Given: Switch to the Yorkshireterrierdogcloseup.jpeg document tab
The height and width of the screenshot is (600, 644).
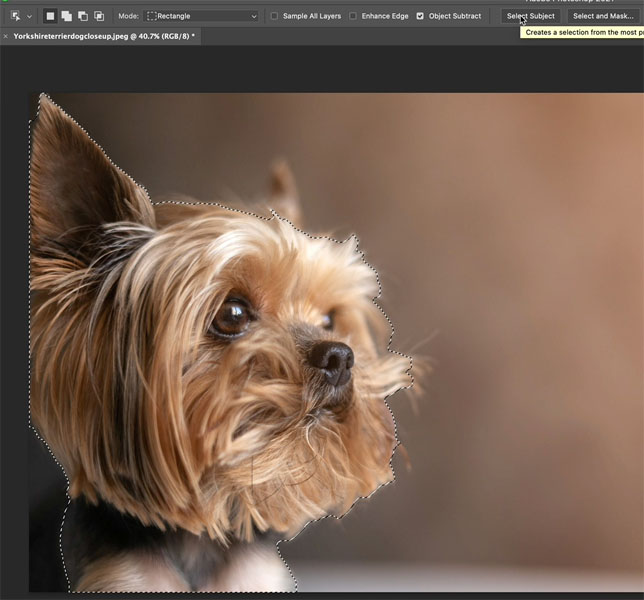Looking at the screenshot, I should click(104, 36).
